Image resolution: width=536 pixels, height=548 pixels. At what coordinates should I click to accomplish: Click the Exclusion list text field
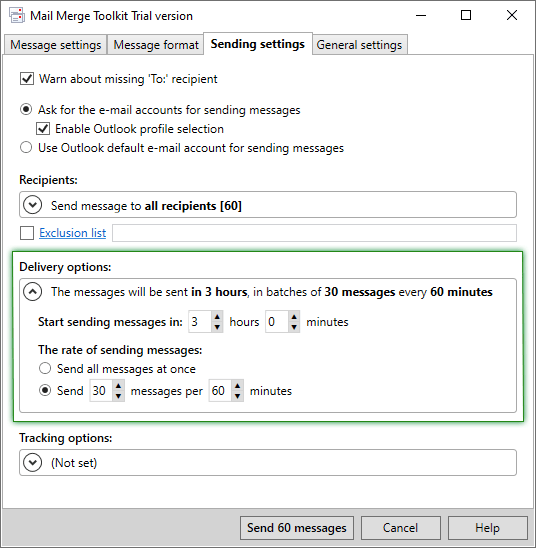pyautogui.click(x=314, y=233)
